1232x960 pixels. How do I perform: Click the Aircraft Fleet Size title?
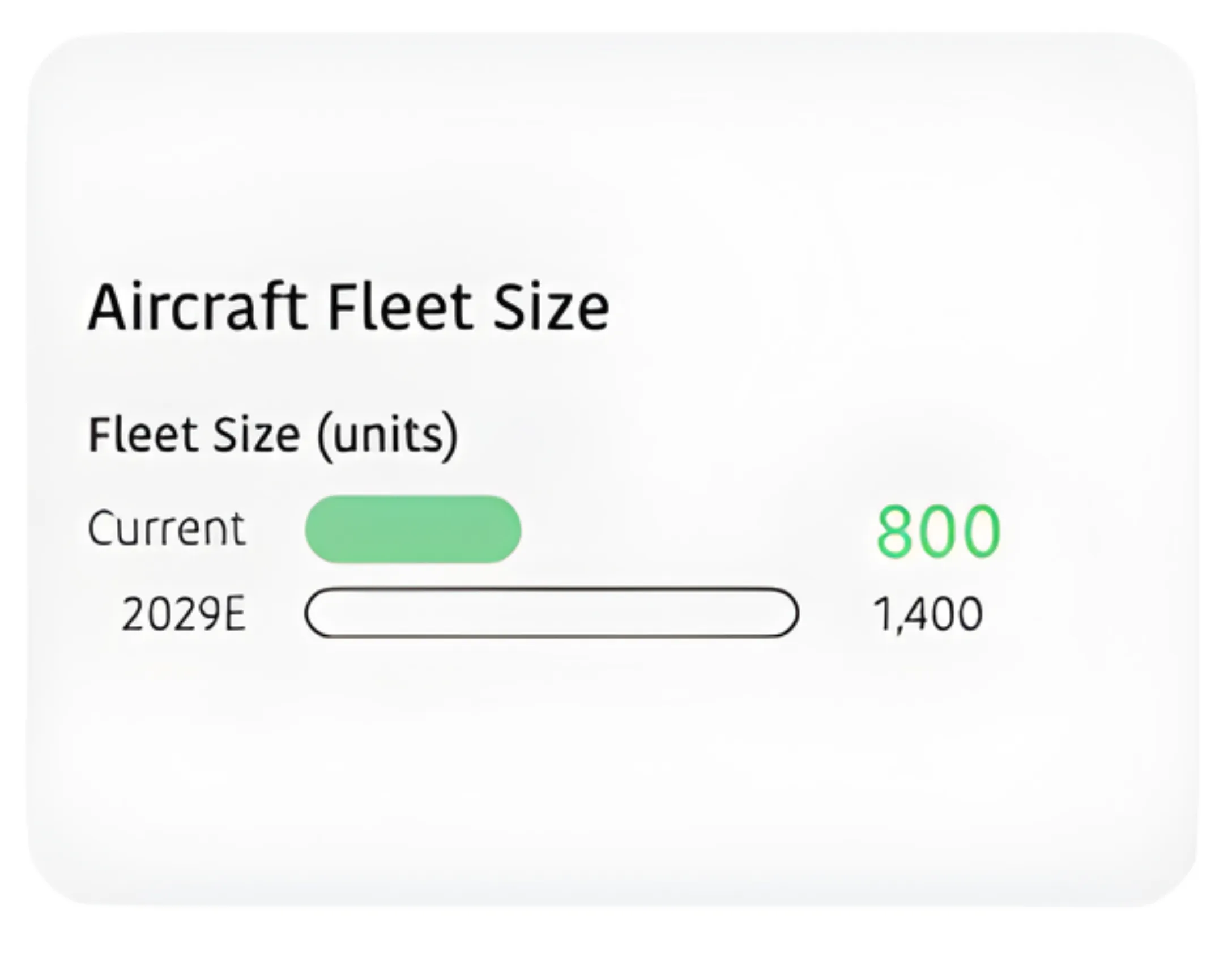pyautogui.click(x=348, y=307)
